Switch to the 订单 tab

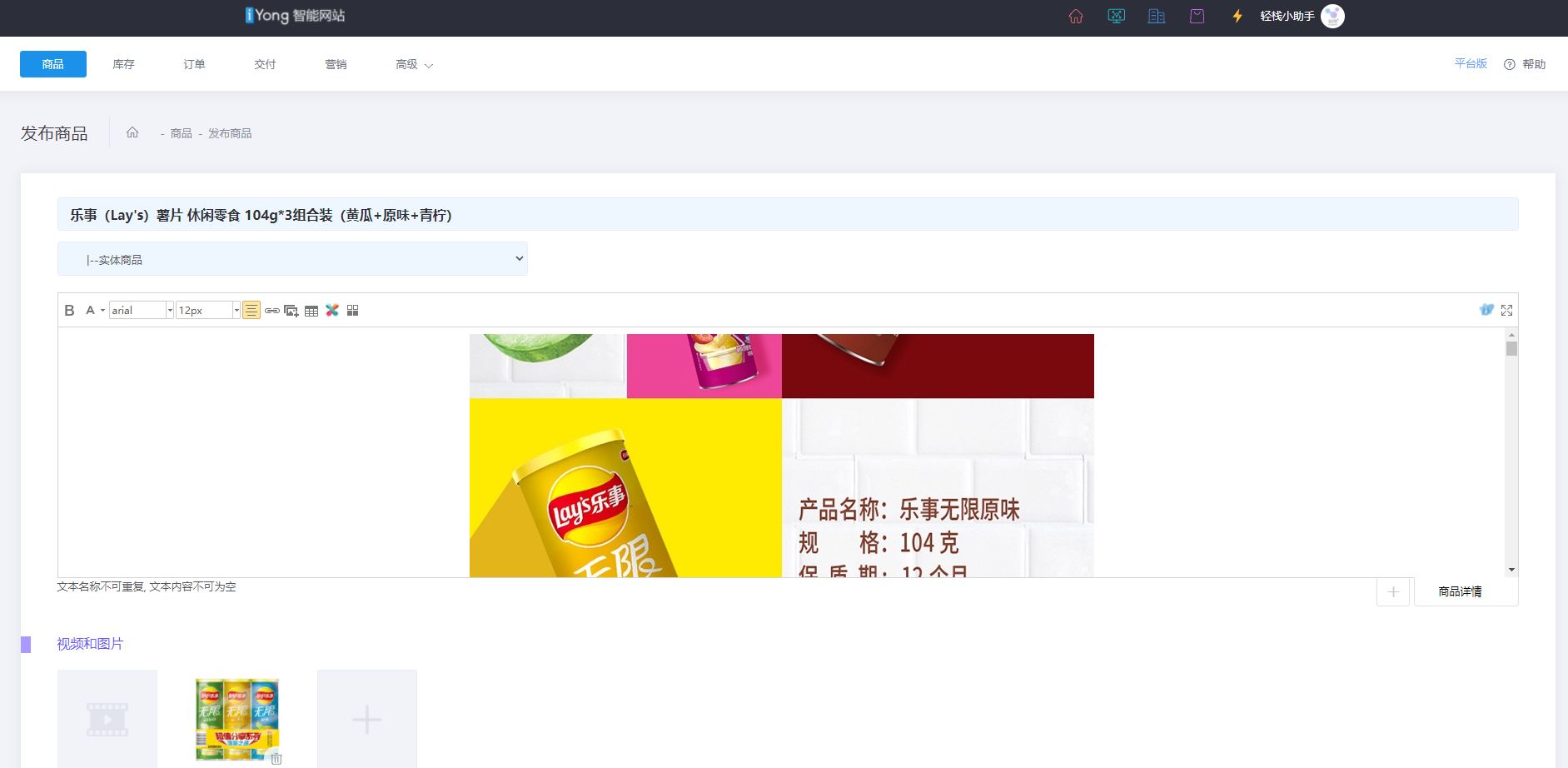[x=194, y=64]
